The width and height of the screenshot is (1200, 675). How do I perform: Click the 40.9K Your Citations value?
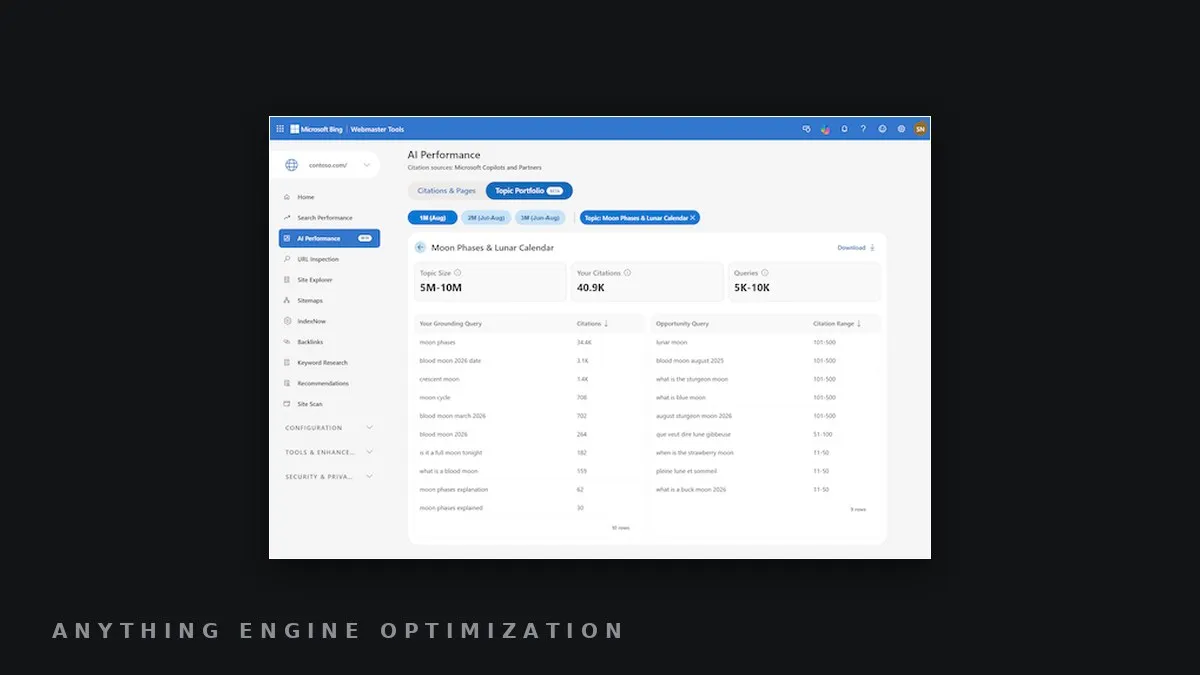[x=590, y=288]
